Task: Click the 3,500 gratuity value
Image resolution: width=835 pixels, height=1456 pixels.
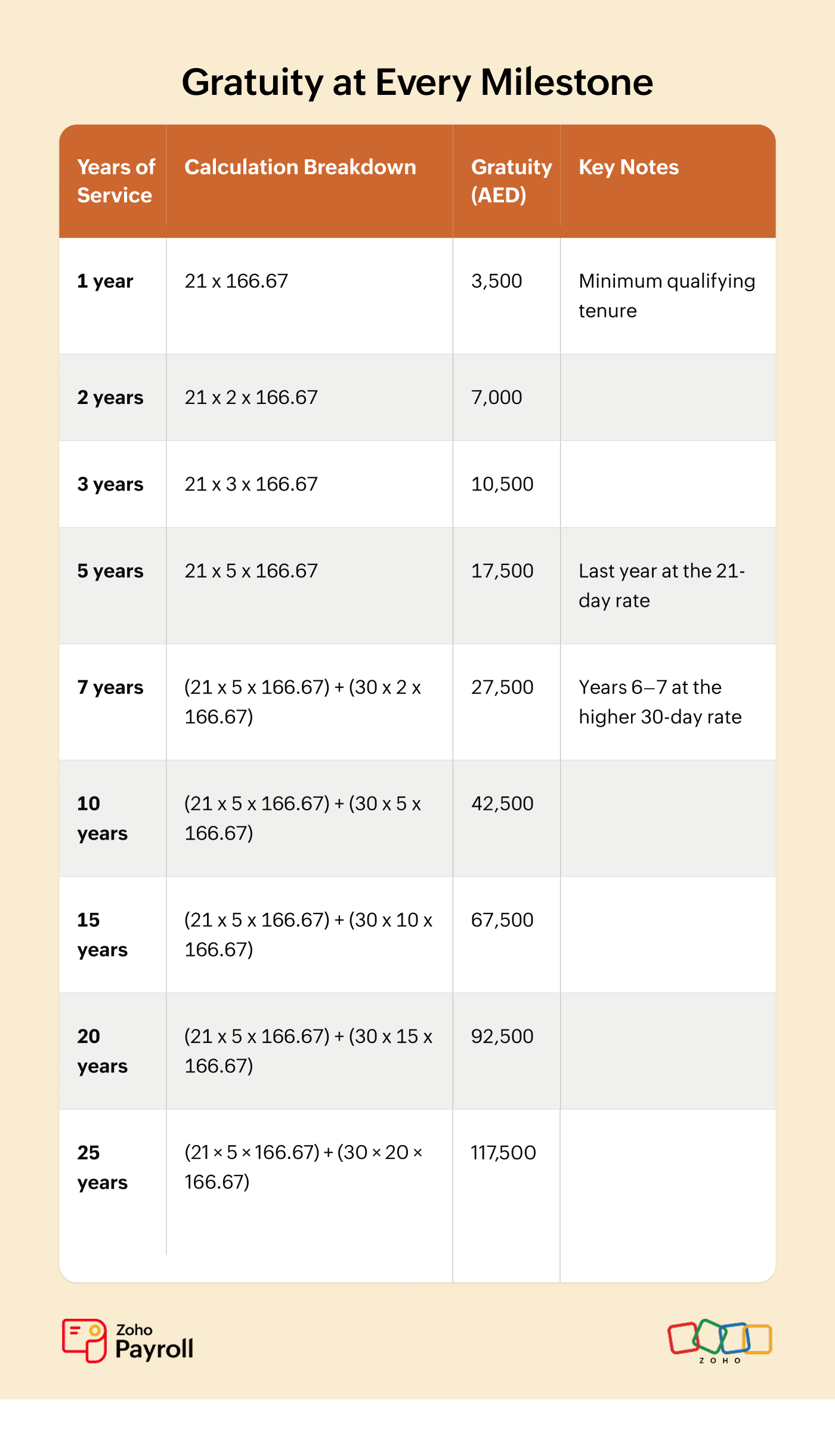Action: [x=496, y=281]
